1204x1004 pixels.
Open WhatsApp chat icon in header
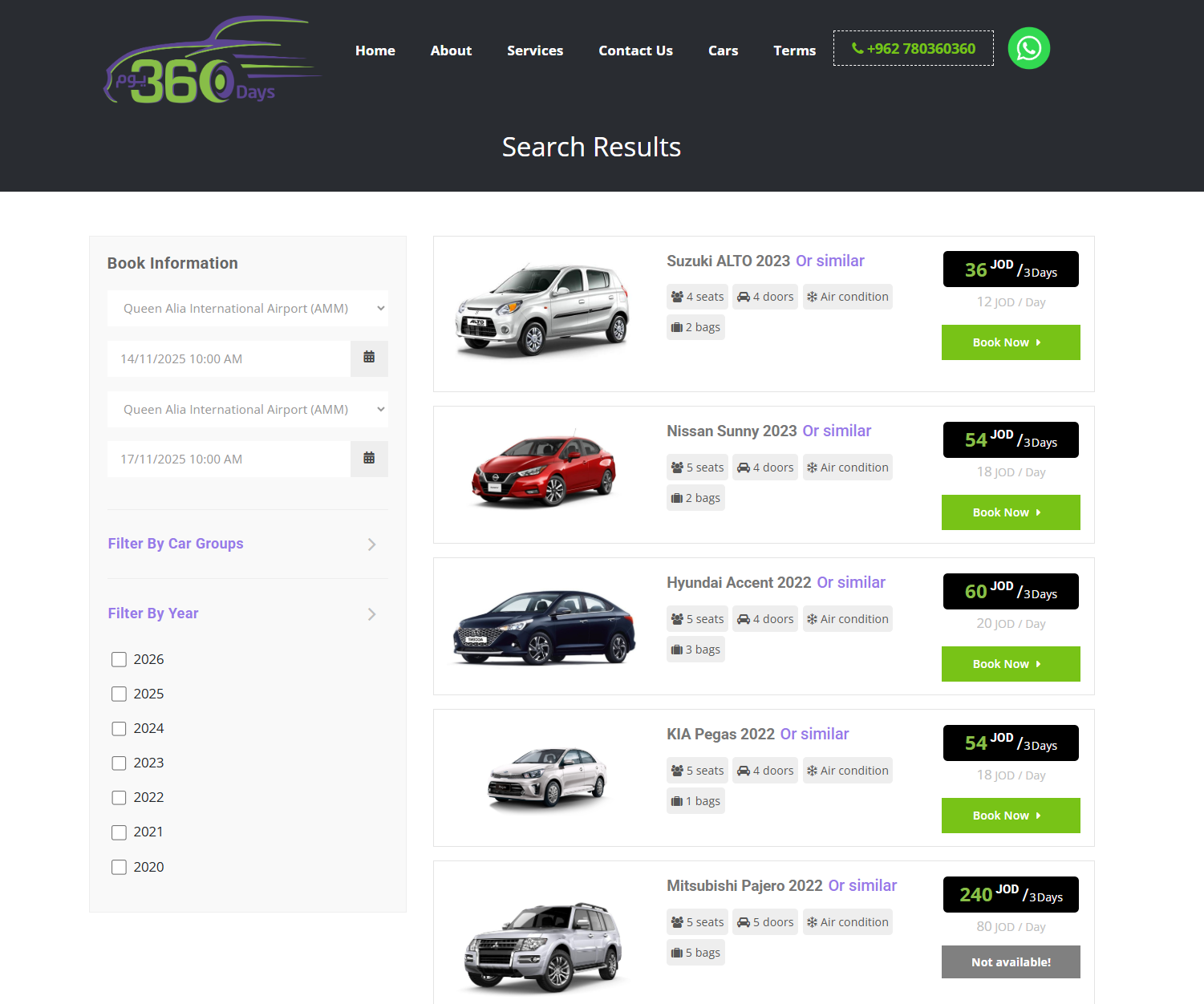[x=1028, y=48]
